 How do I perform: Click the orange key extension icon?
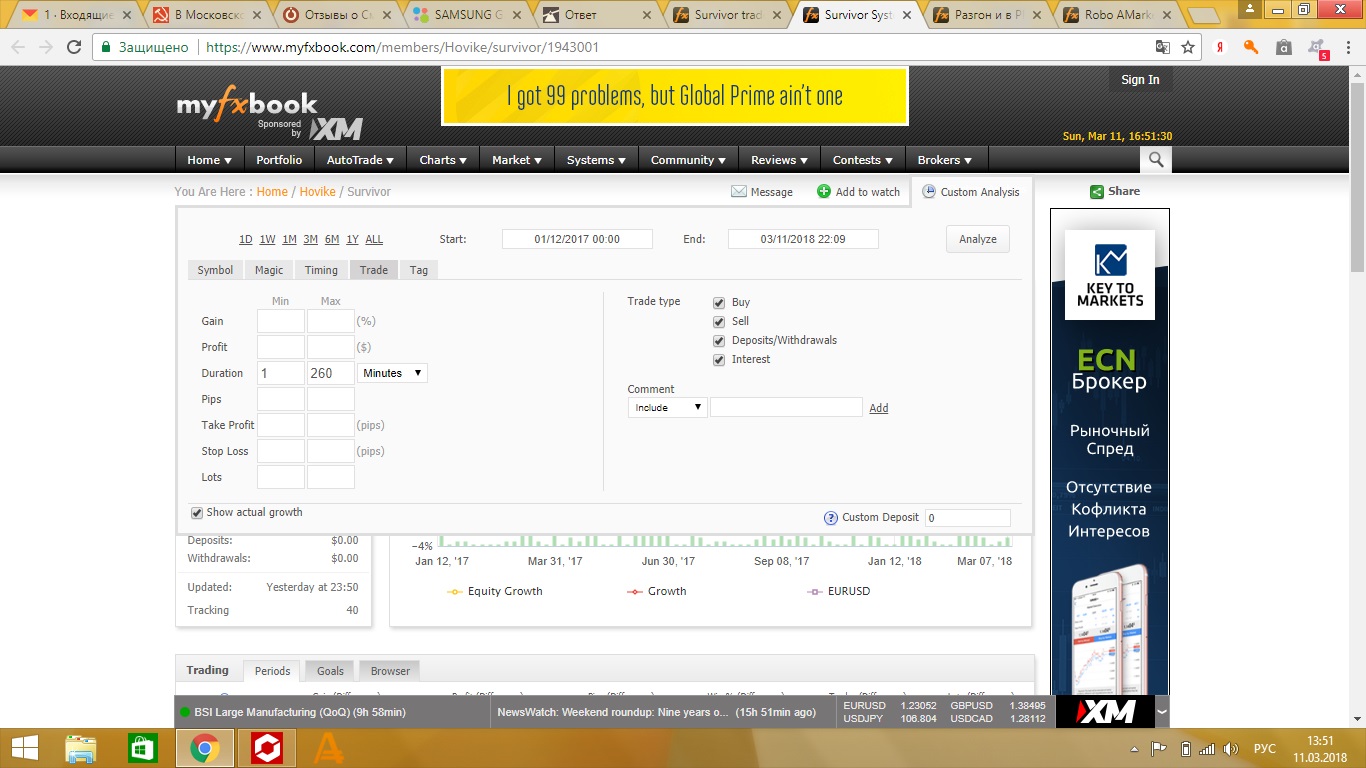pos(1251,47)
